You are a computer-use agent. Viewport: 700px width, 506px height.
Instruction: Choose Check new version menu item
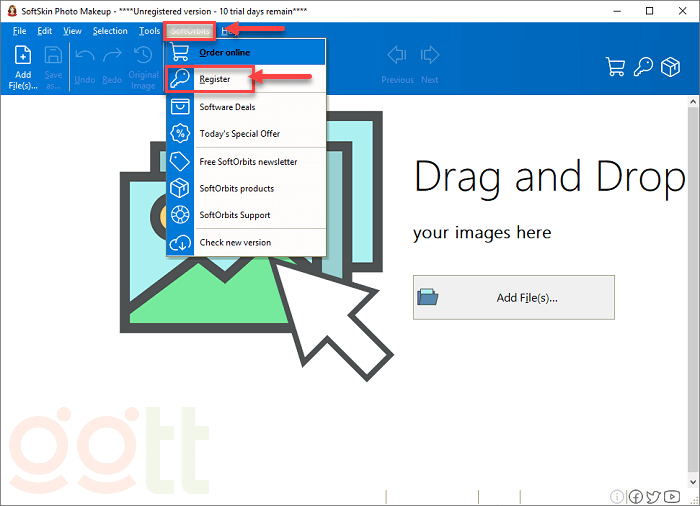click(235, 242)
